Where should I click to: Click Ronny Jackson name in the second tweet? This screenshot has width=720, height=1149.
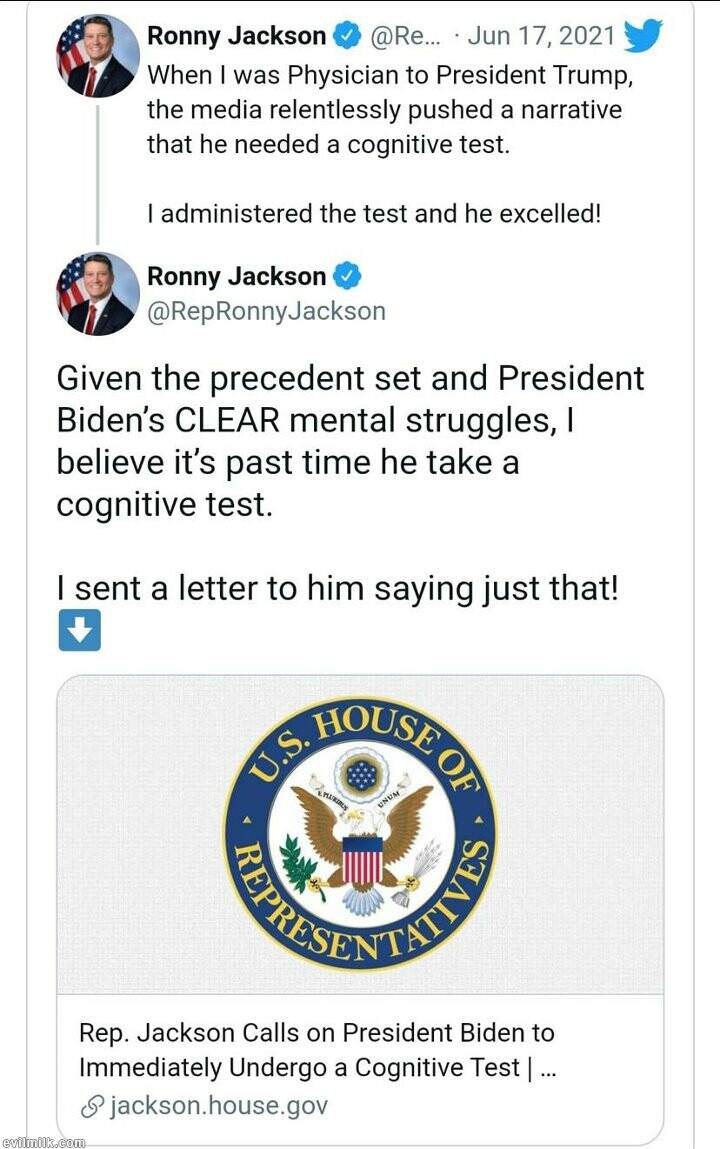coord(236,276)
